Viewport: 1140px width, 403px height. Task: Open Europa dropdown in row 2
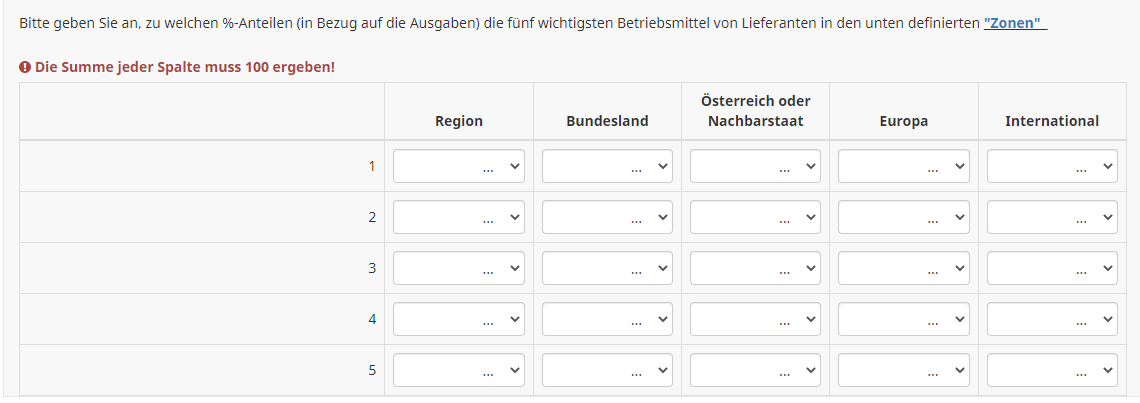[903, 218]
